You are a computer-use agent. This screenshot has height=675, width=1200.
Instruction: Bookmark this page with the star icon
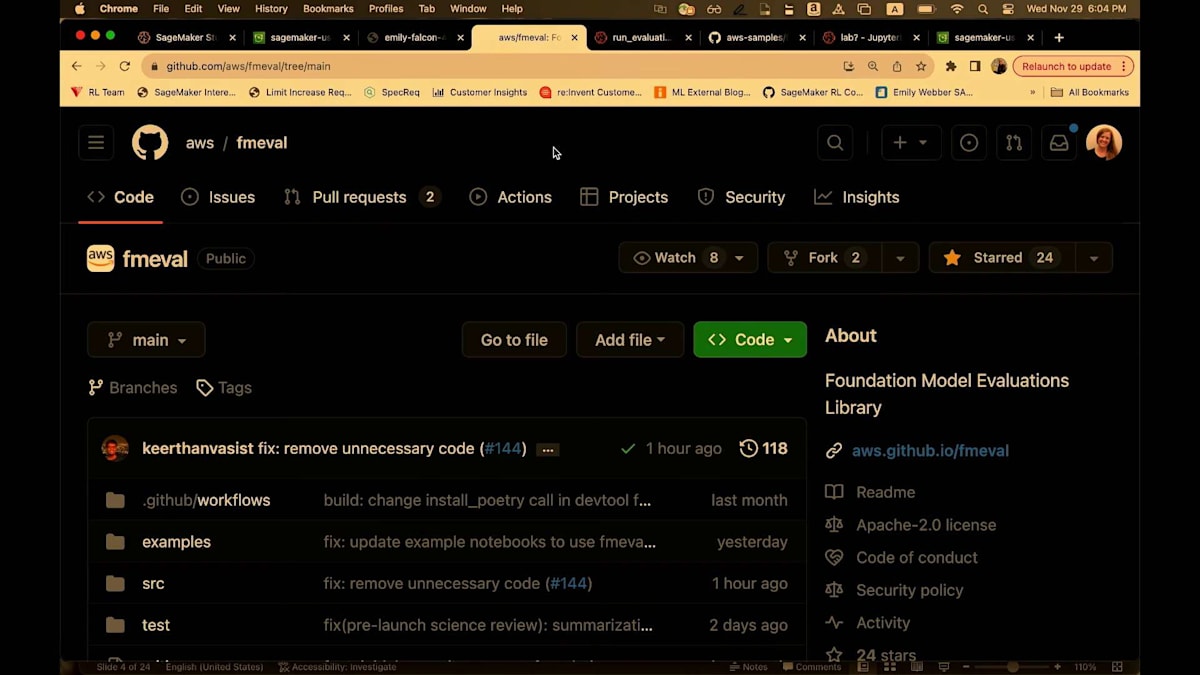point(921,66)
